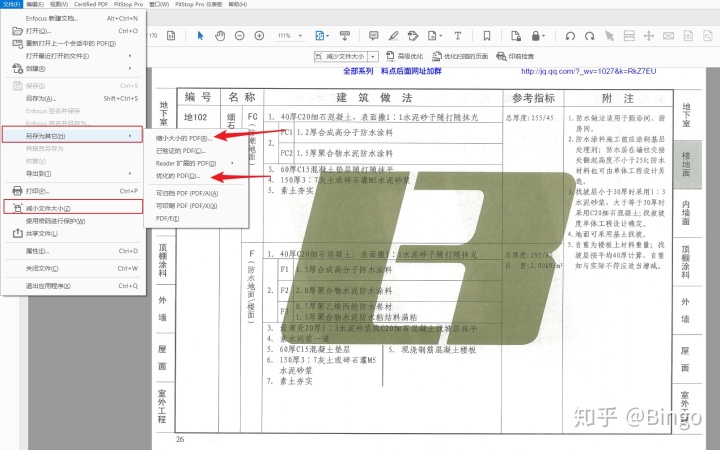
Task: Choose 共享文件 menu item
Action: (x=75, y=233)
